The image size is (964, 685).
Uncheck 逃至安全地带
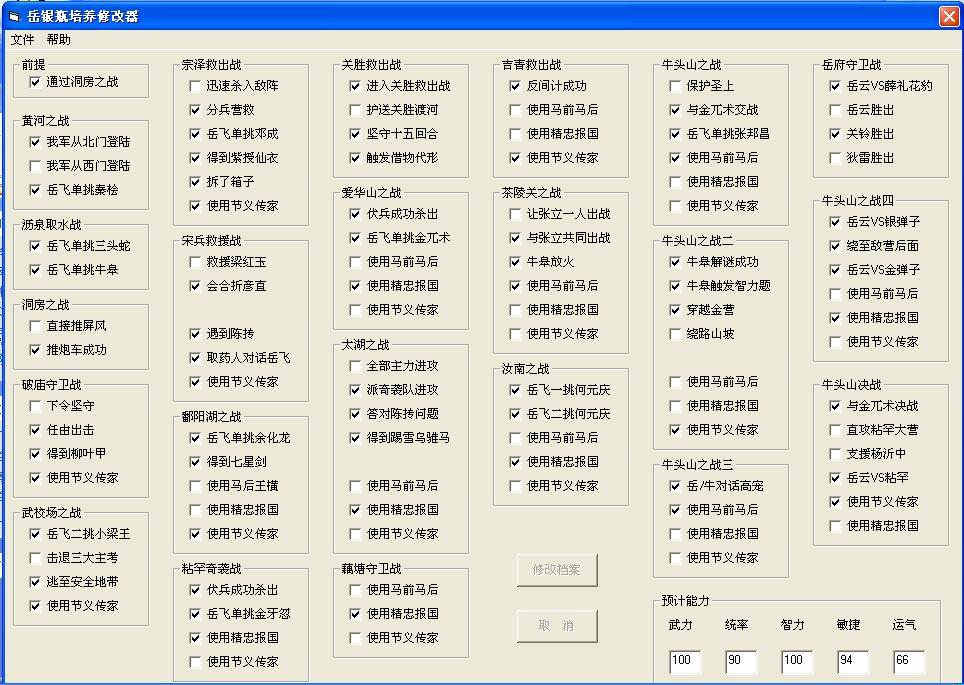click(x=35, y=582)
